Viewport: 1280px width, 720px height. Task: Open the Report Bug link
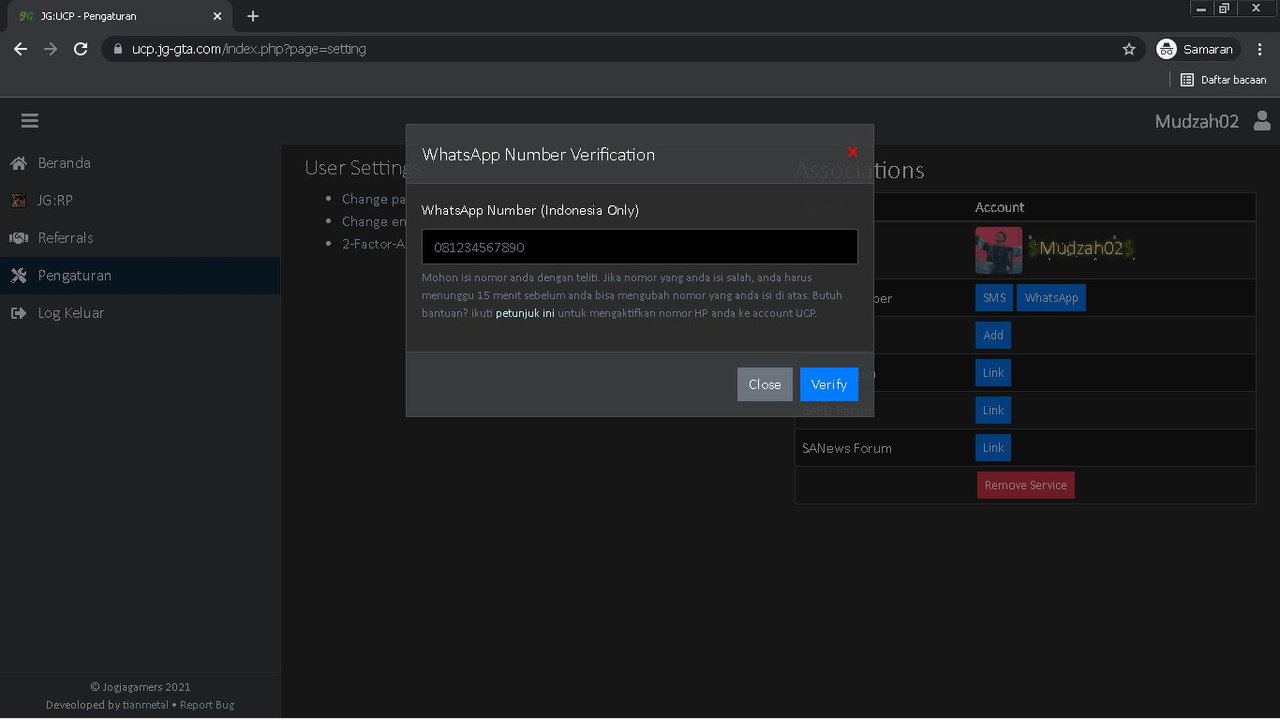coord(207,705)
